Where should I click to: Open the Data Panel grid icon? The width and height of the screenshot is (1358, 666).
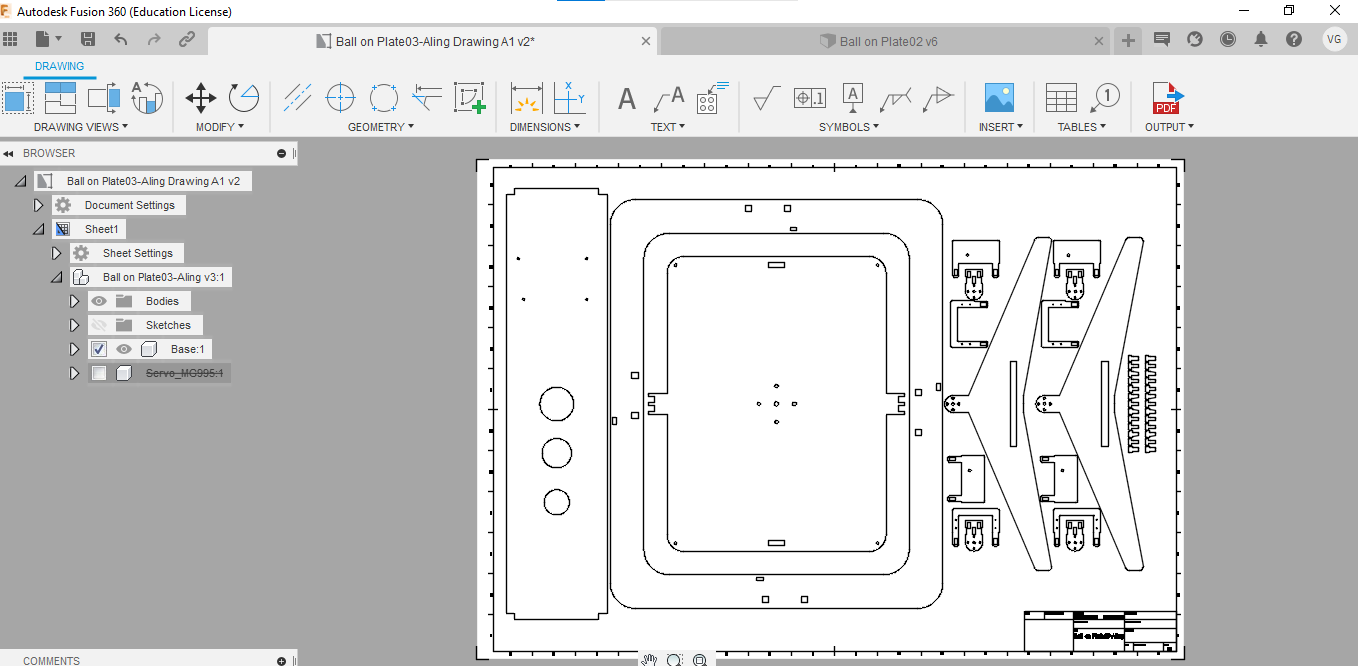[11, 39]
